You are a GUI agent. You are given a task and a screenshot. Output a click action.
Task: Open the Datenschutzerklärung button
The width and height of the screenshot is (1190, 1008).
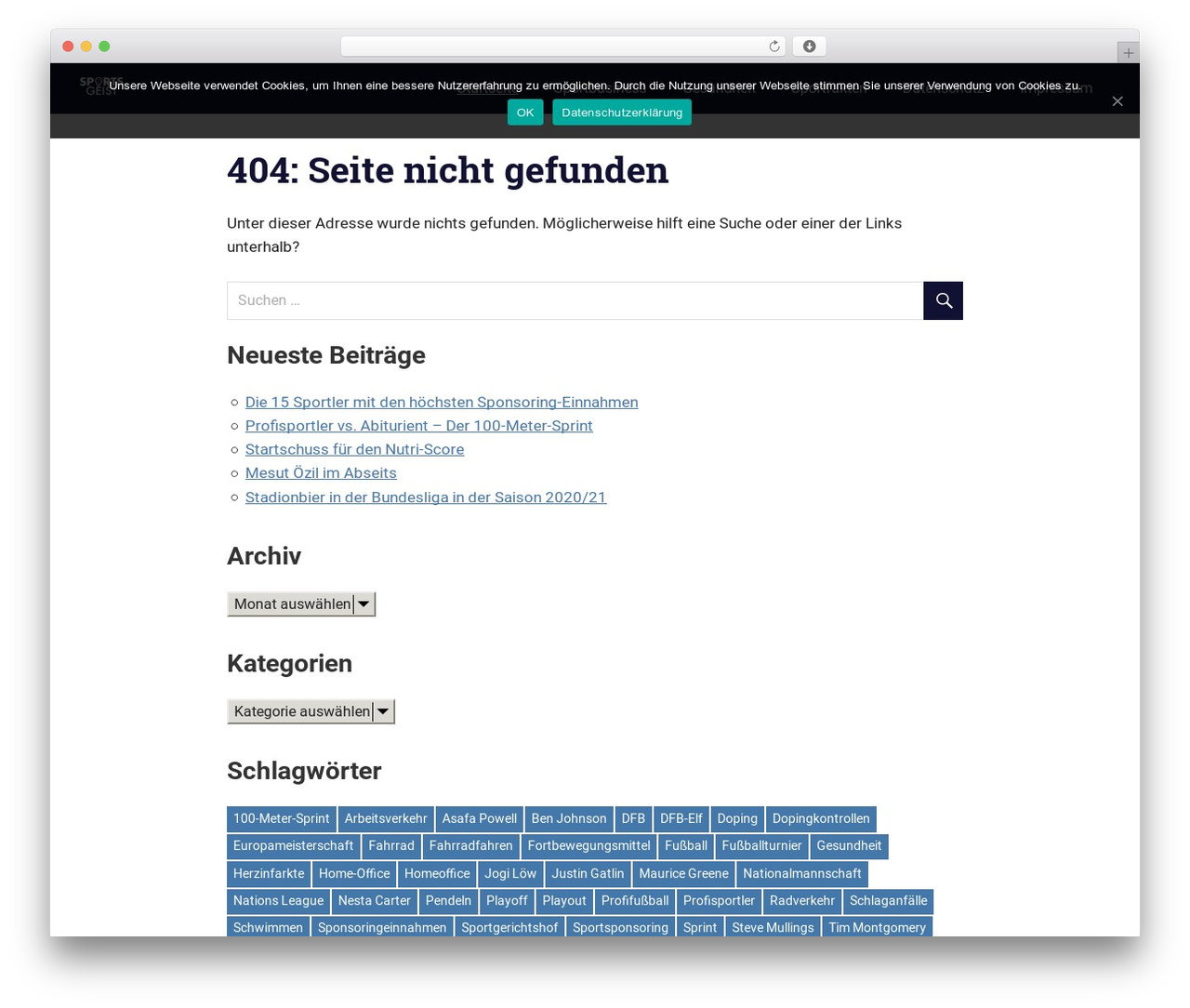click(x=622, y=113)
